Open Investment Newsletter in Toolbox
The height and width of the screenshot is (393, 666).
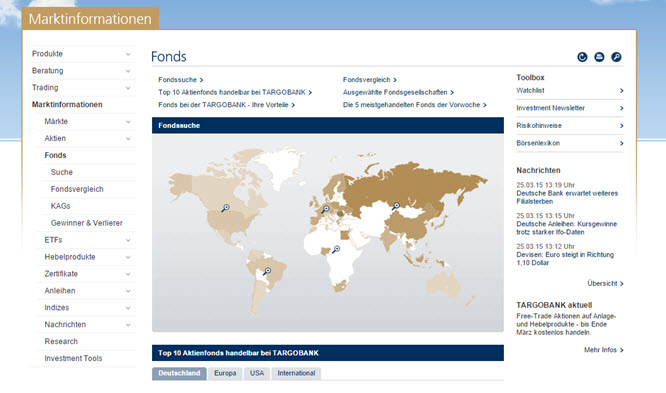point(570,108)
